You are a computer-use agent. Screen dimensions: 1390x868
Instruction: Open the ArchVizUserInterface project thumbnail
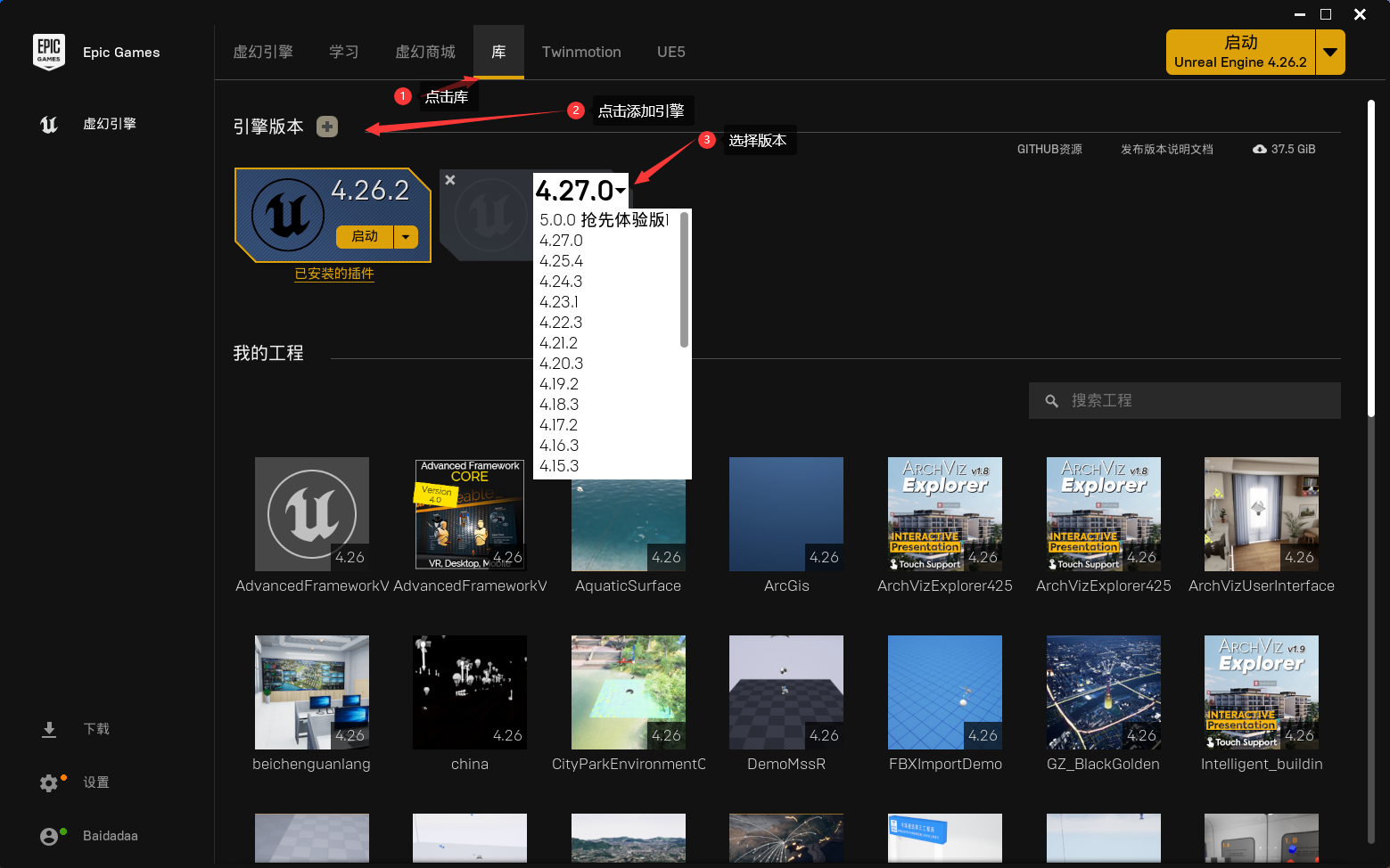[x=1262, y=514]
